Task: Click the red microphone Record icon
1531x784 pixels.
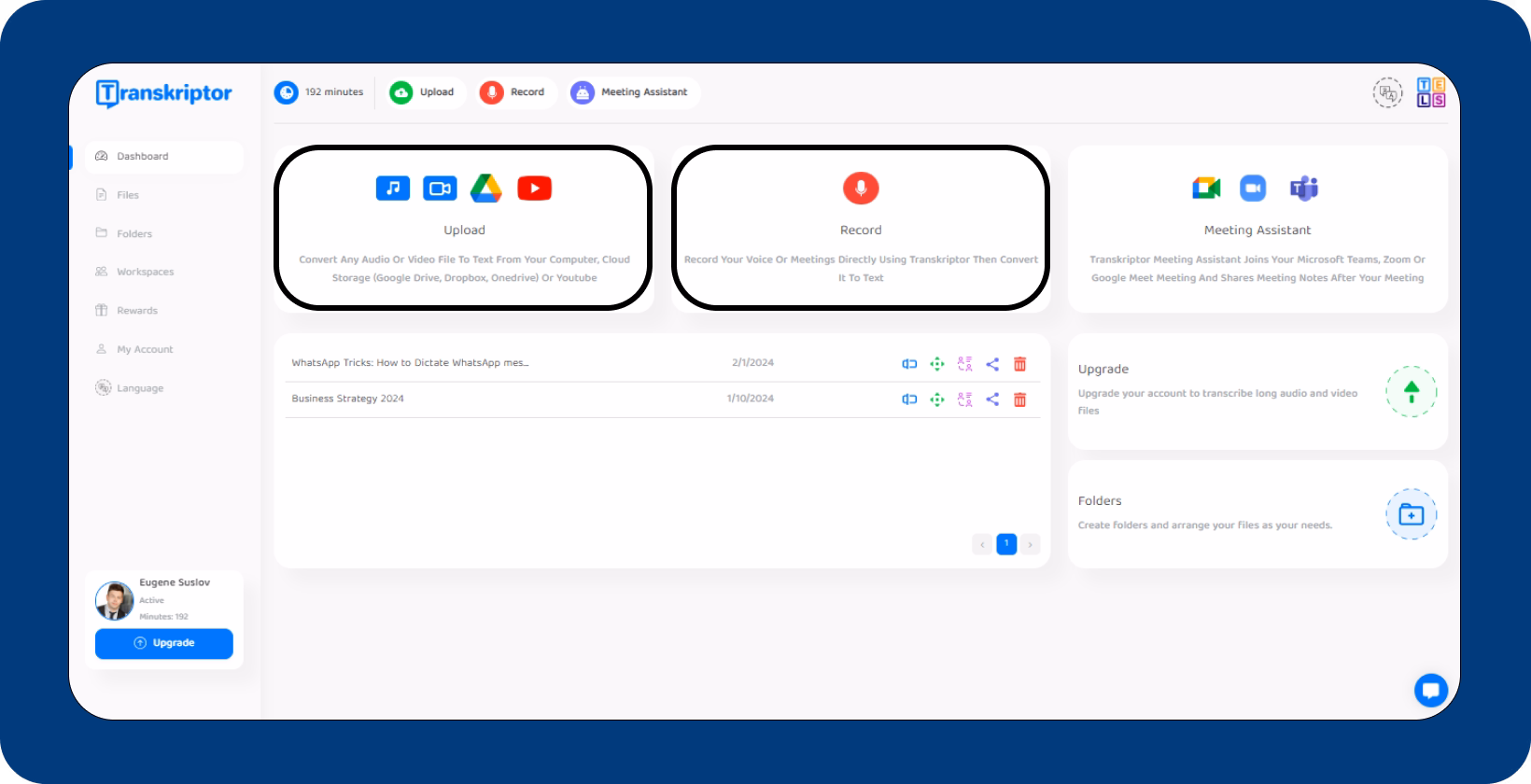Action: tap(861, 189)
